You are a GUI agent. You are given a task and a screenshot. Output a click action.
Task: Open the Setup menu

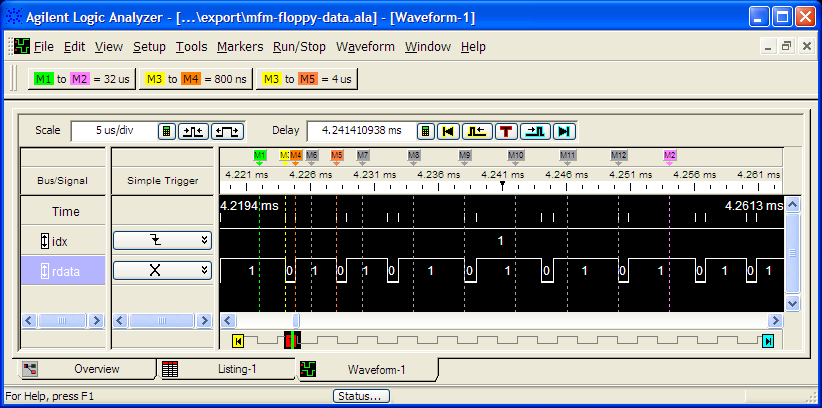pyautogui.click(x=149, y=47)
